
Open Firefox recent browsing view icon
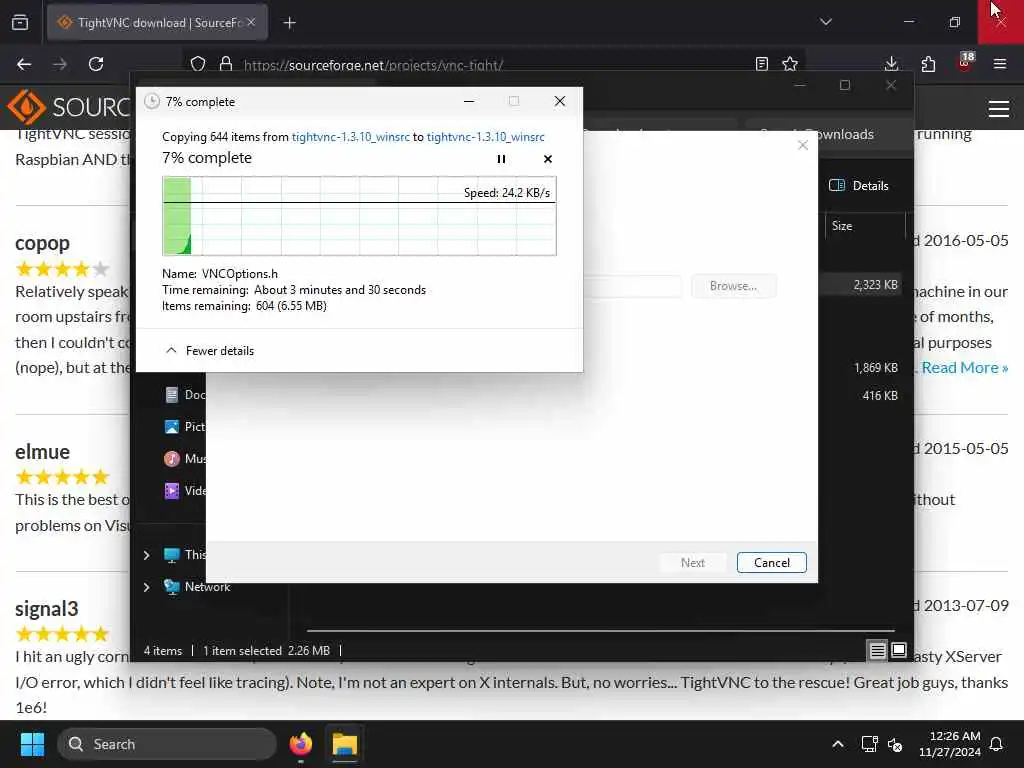20,22
